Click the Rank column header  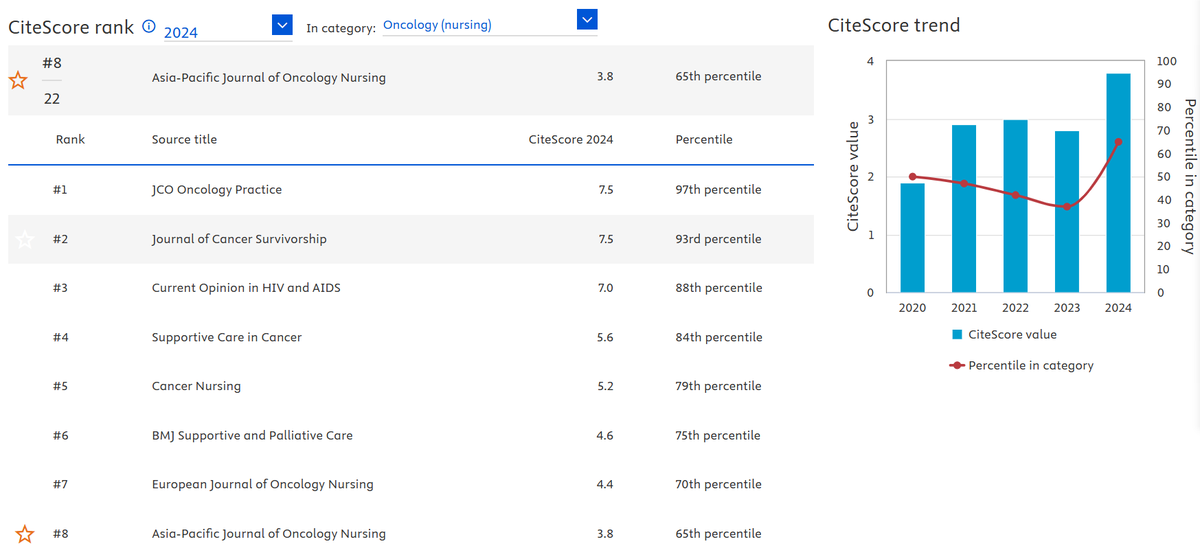(70, 140)
